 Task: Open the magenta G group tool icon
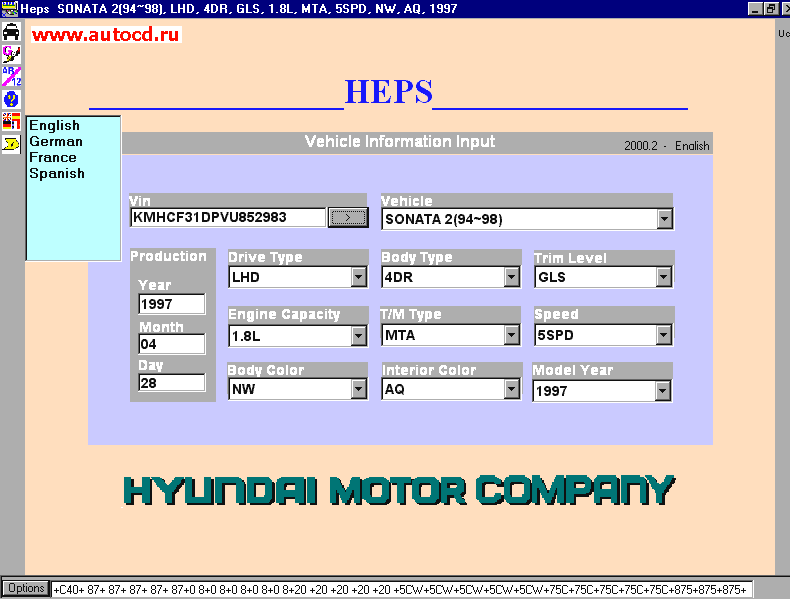[x=11, y=54]
